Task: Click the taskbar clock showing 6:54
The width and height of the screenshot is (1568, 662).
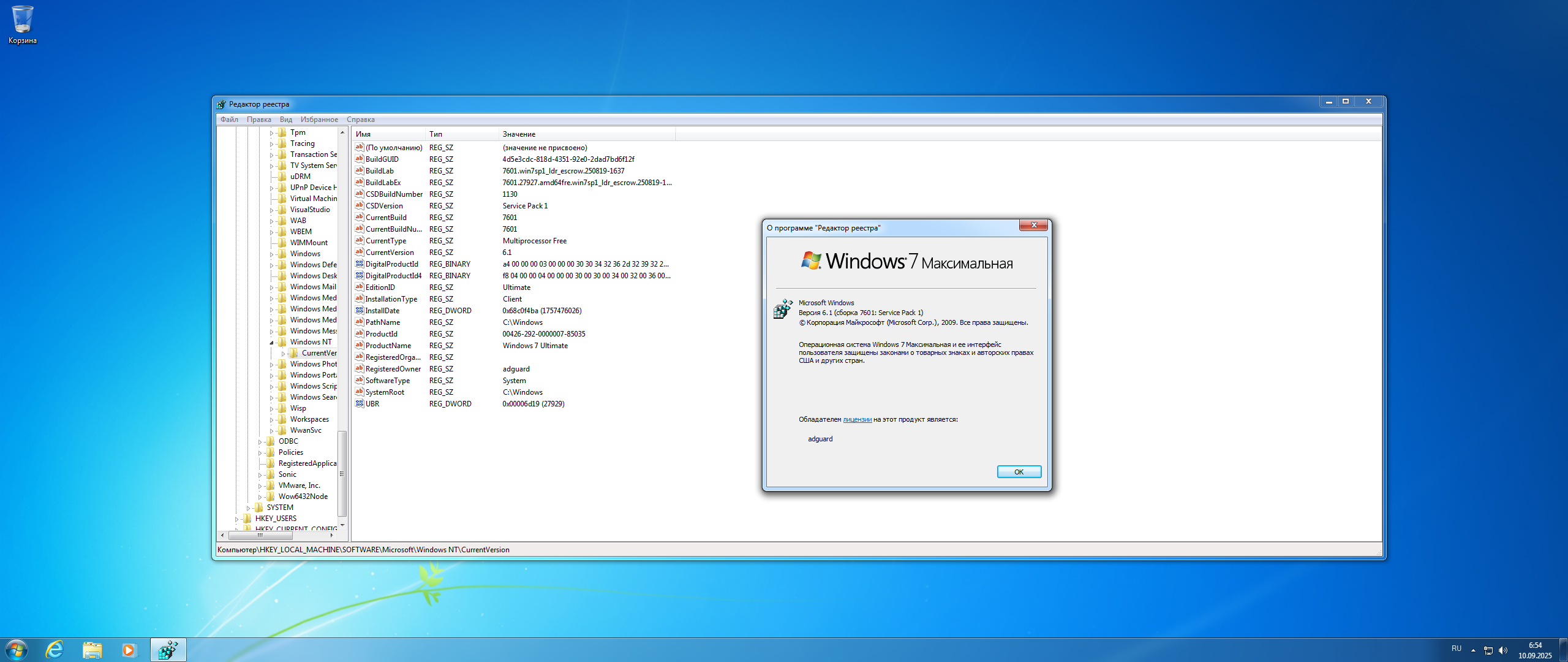Action: pos(1535,650)
